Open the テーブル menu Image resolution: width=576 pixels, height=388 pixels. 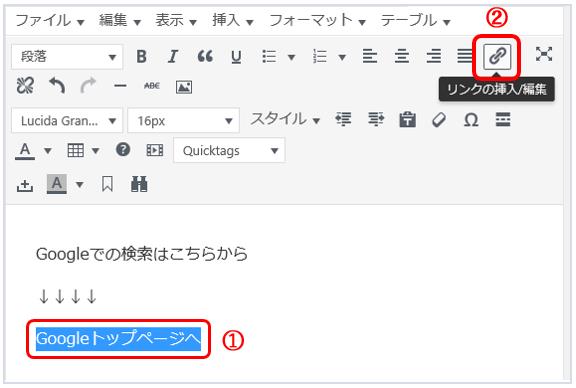(x=415, y=21)
